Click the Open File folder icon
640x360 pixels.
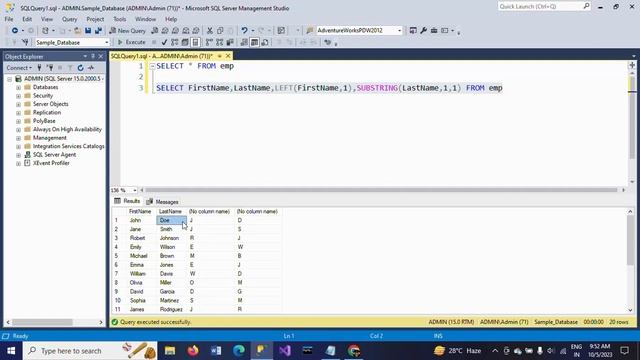[x=77, y=31]
